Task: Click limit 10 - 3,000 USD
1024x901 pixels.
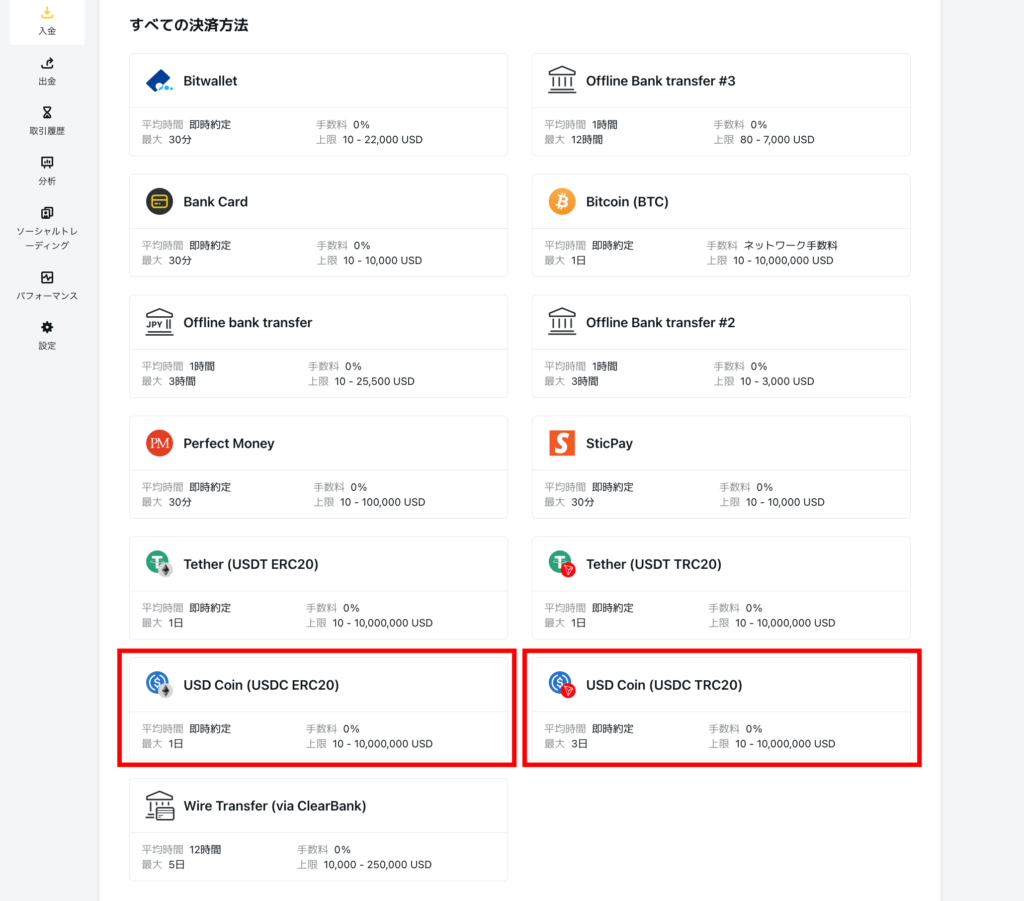Action: point(777,381)
